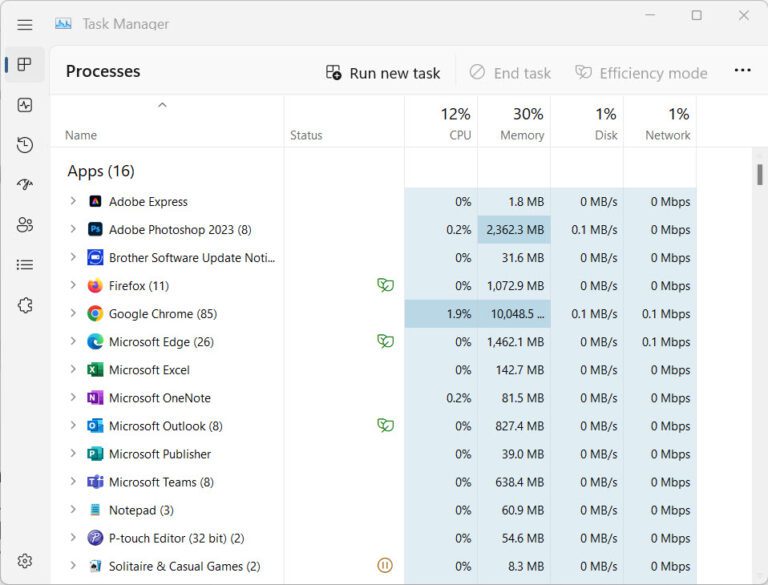This screenshot has width=768, height=585.
Task: Click the Google Chrome app icon
Action: pyautogui.click(x=95, y=314)
